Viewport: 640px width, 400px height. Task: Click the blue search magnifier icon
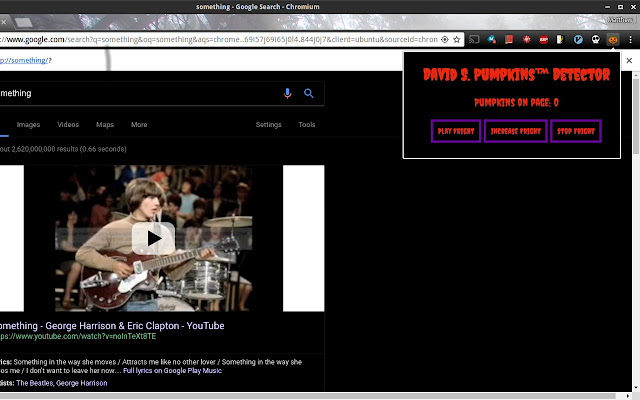[309, 93]
